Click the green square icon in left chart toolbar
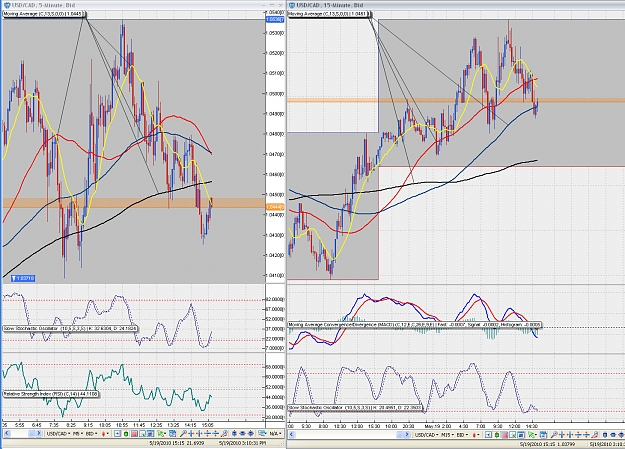 click(x=126, y=433)
